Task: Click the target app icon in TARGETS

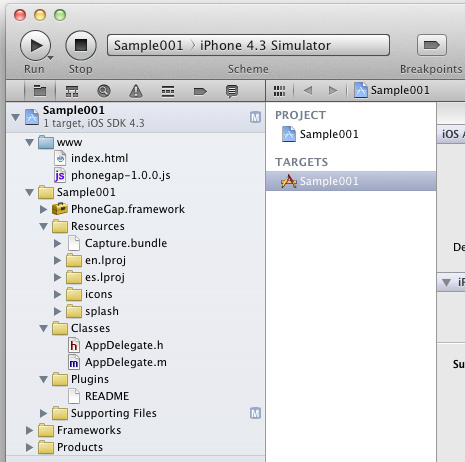Action: click(x=289, y=181)
